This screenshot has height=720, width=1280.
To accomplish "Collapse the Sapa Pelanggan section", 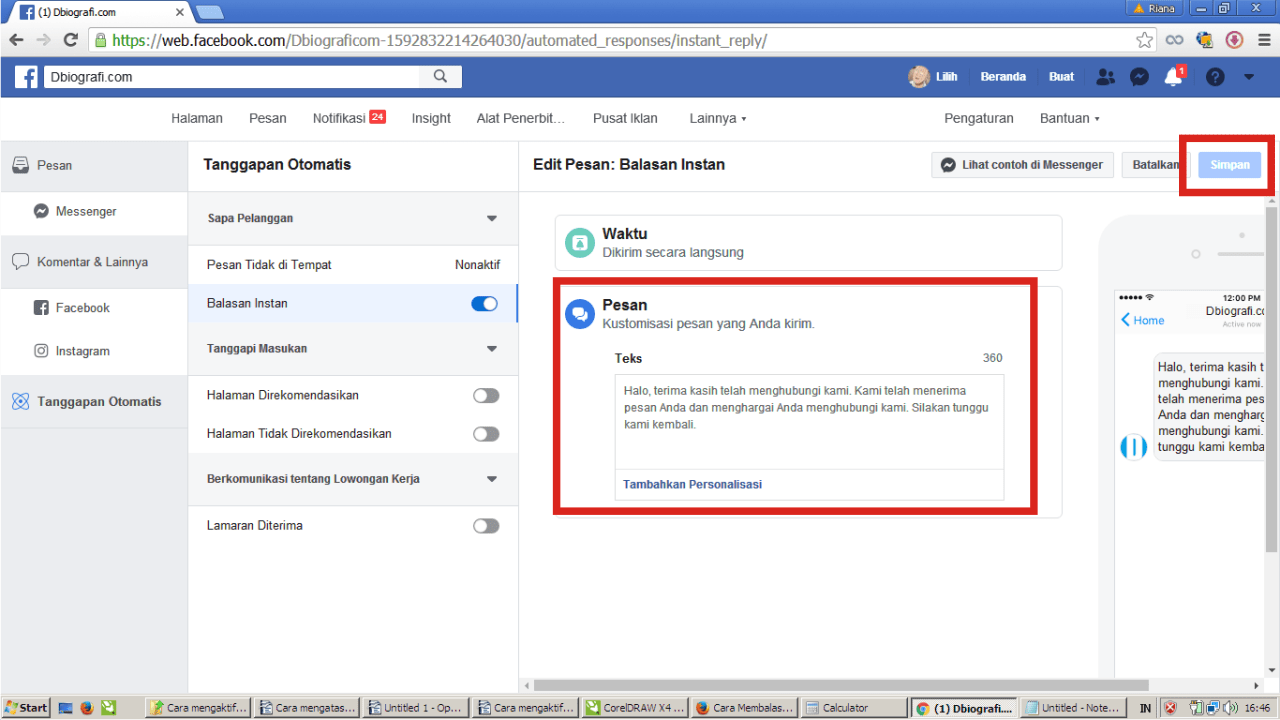I will 491,218.
